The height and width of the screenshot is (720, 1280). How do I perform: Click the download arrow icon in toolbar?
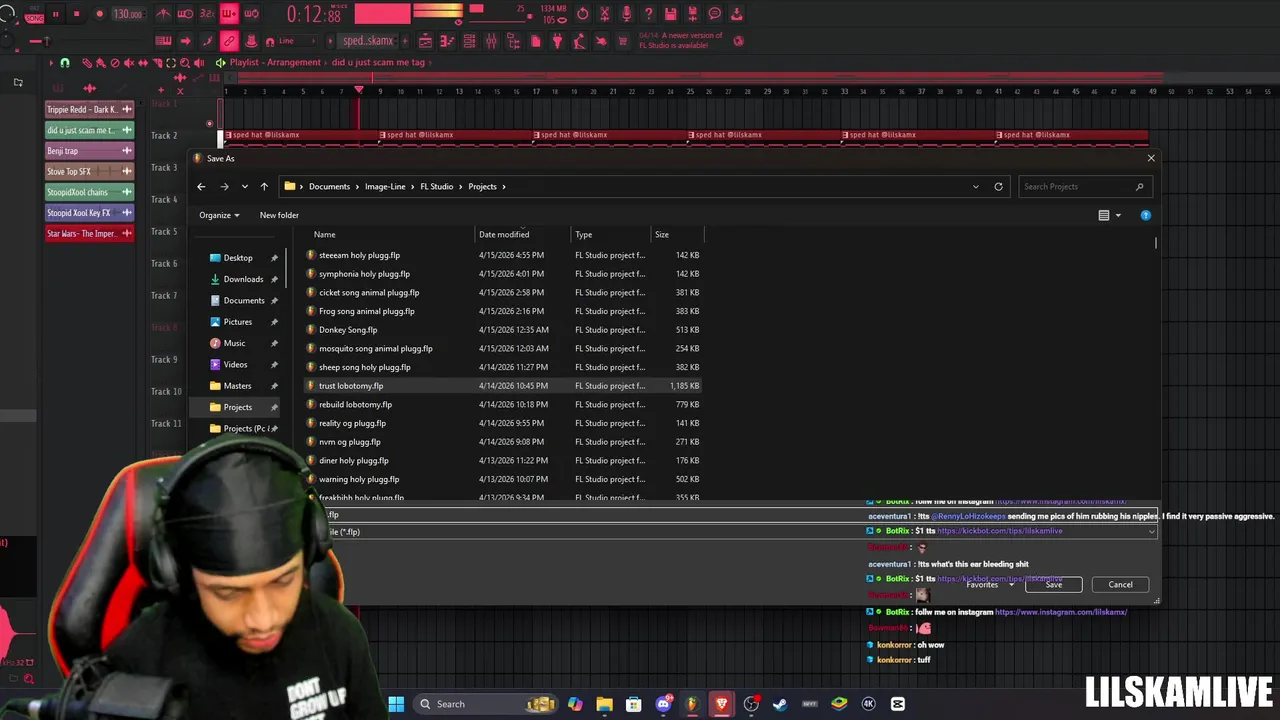737,14
